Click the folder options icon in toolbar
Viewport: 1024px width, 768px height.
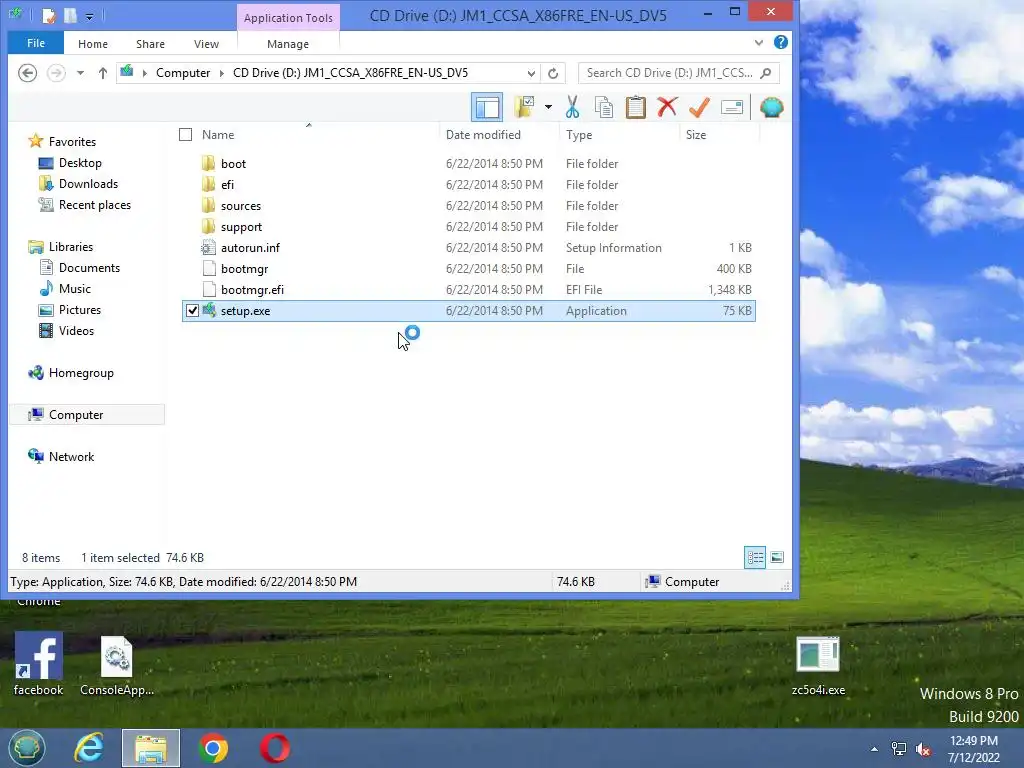pos(524,107)
